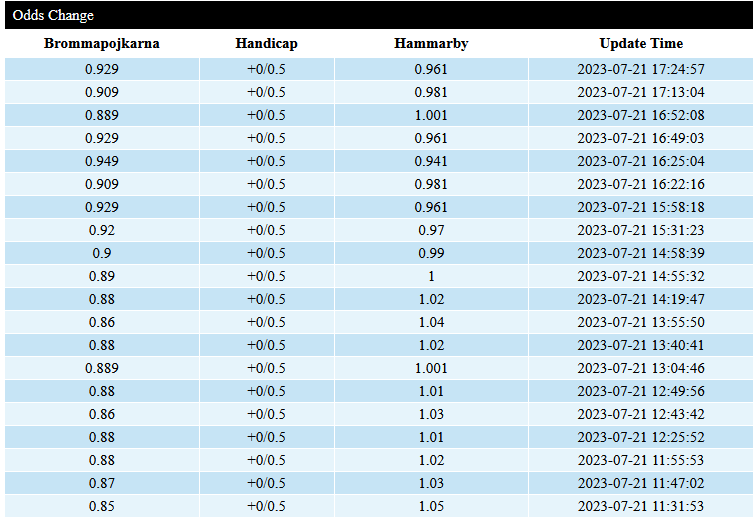
Task: Select Hammarby 1.02 in the 11:55:53 row
Action: (431, 460)
